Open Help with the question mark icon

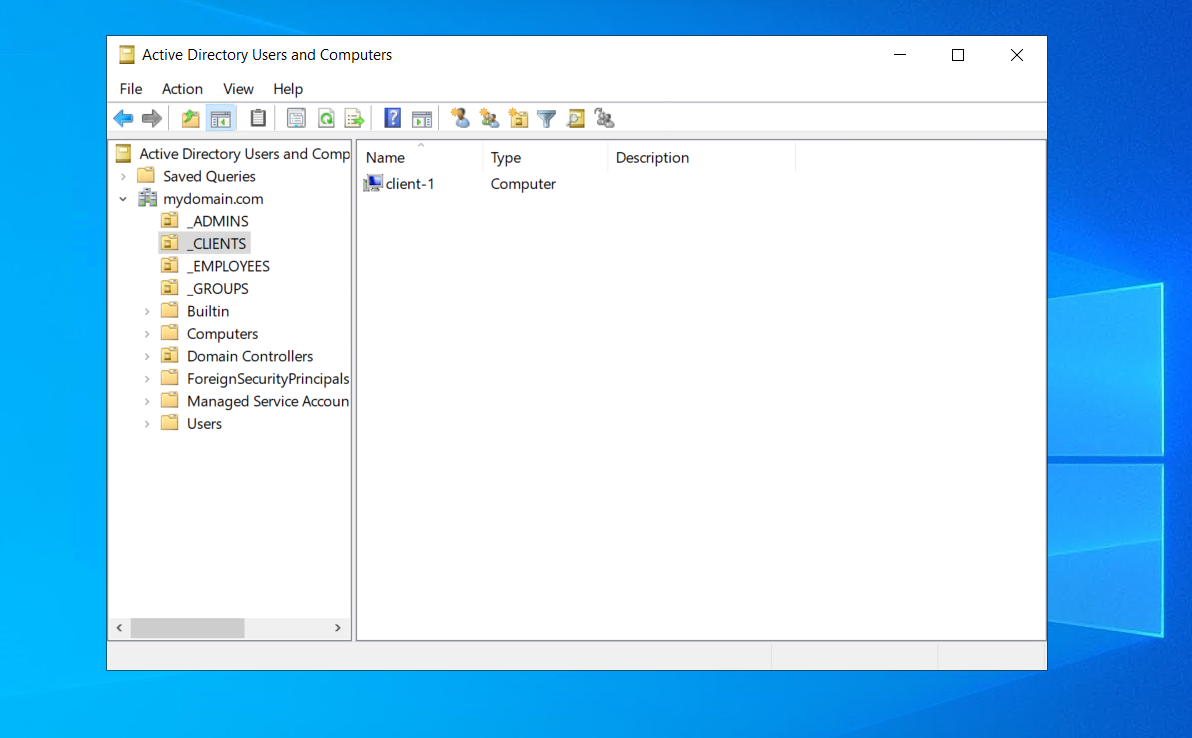(392, 119)
